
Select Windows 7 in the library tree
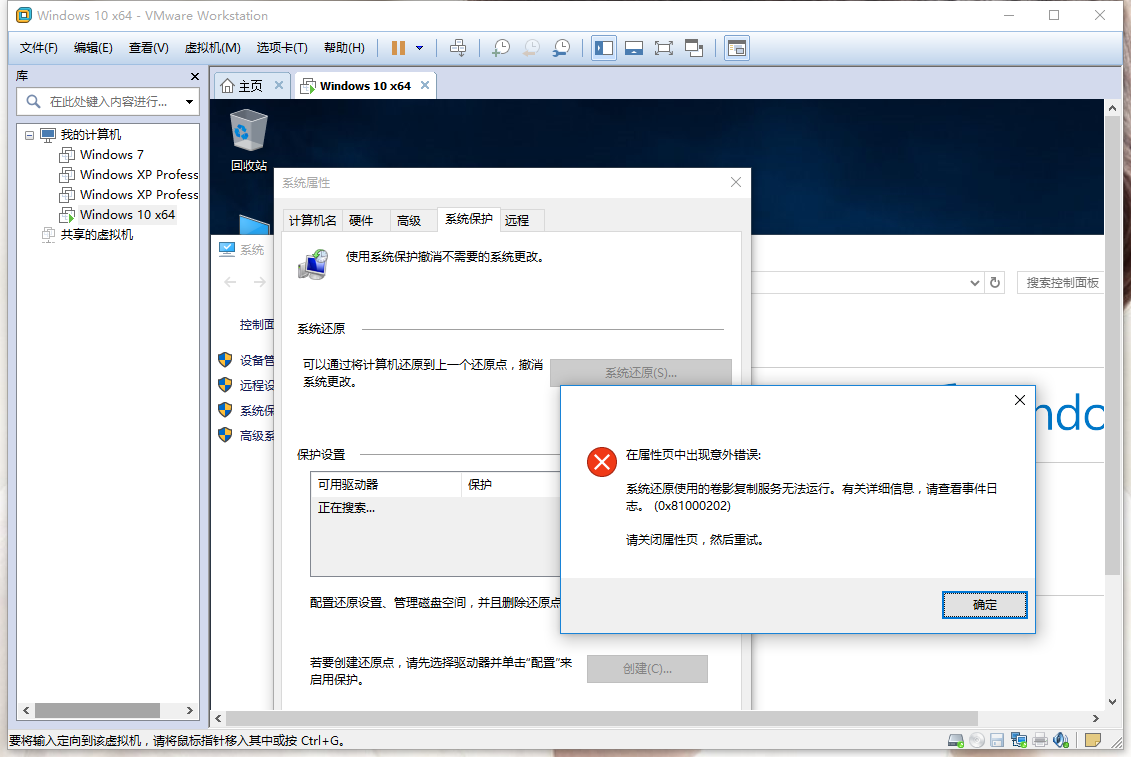click(x=112, y=154)
